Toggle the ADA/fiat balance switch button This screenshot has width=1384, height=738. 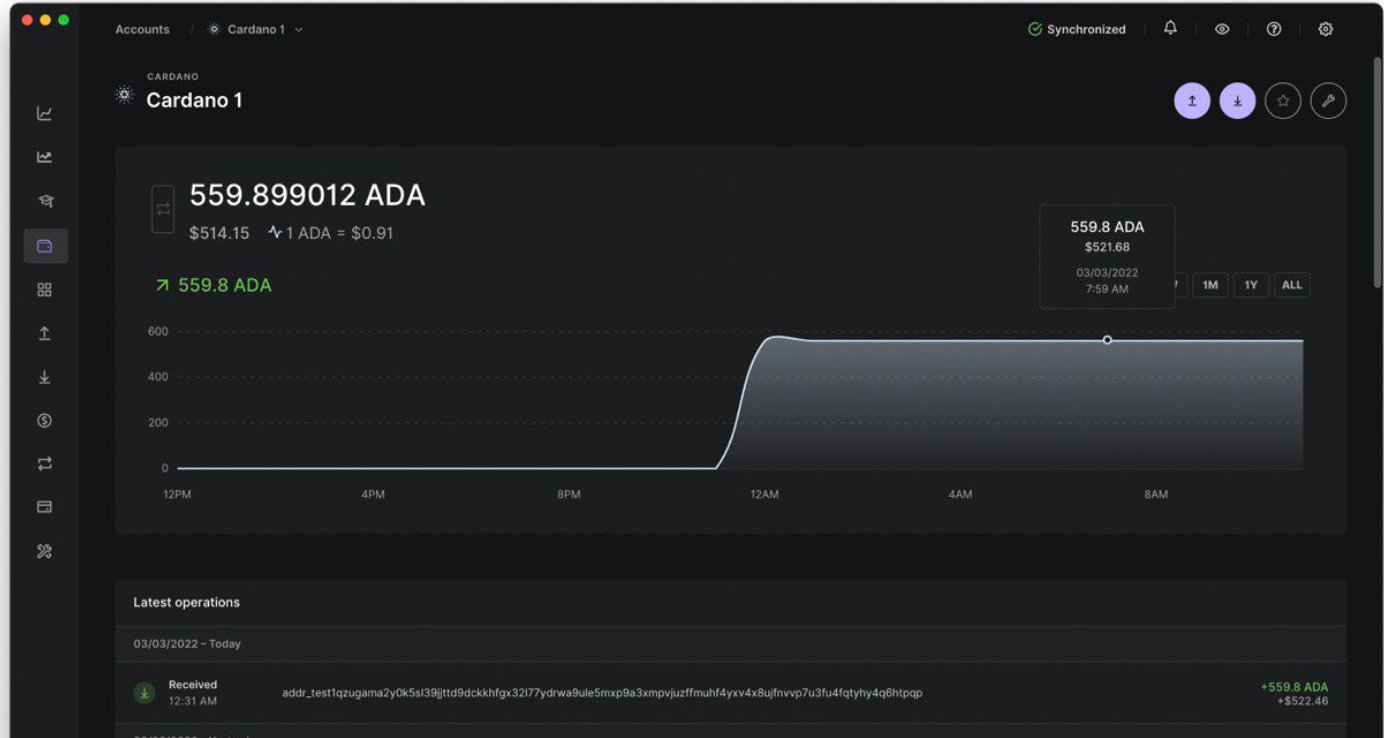coord(163,209)
